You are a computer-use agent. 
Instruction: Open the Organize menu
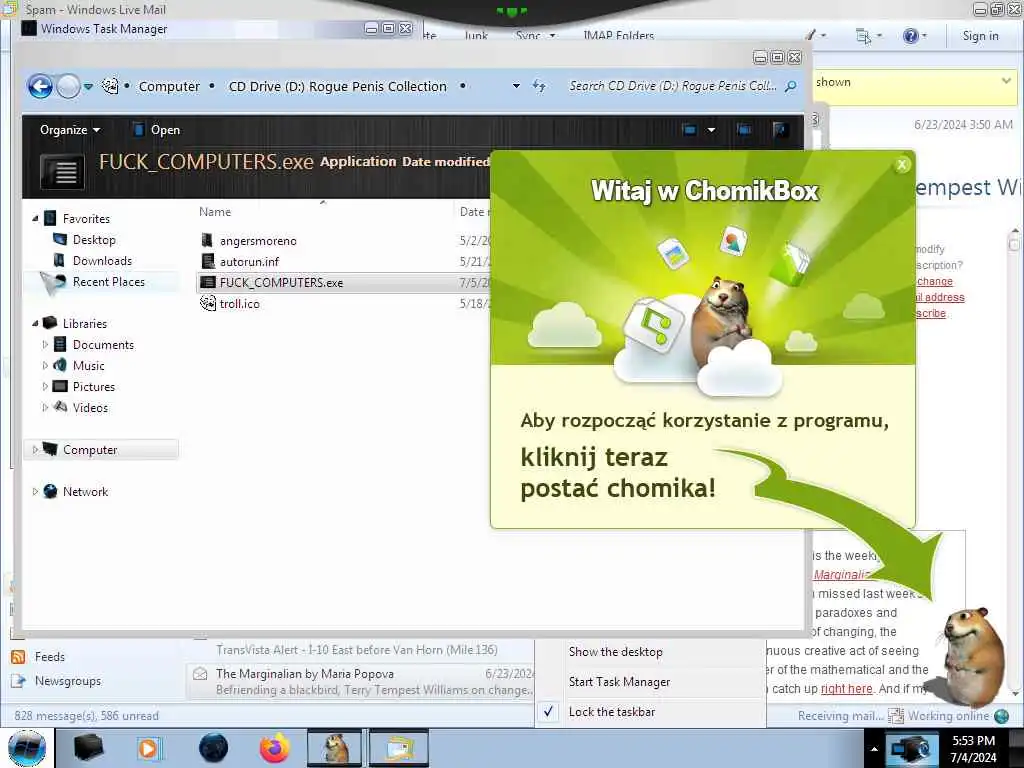[70, 130]
